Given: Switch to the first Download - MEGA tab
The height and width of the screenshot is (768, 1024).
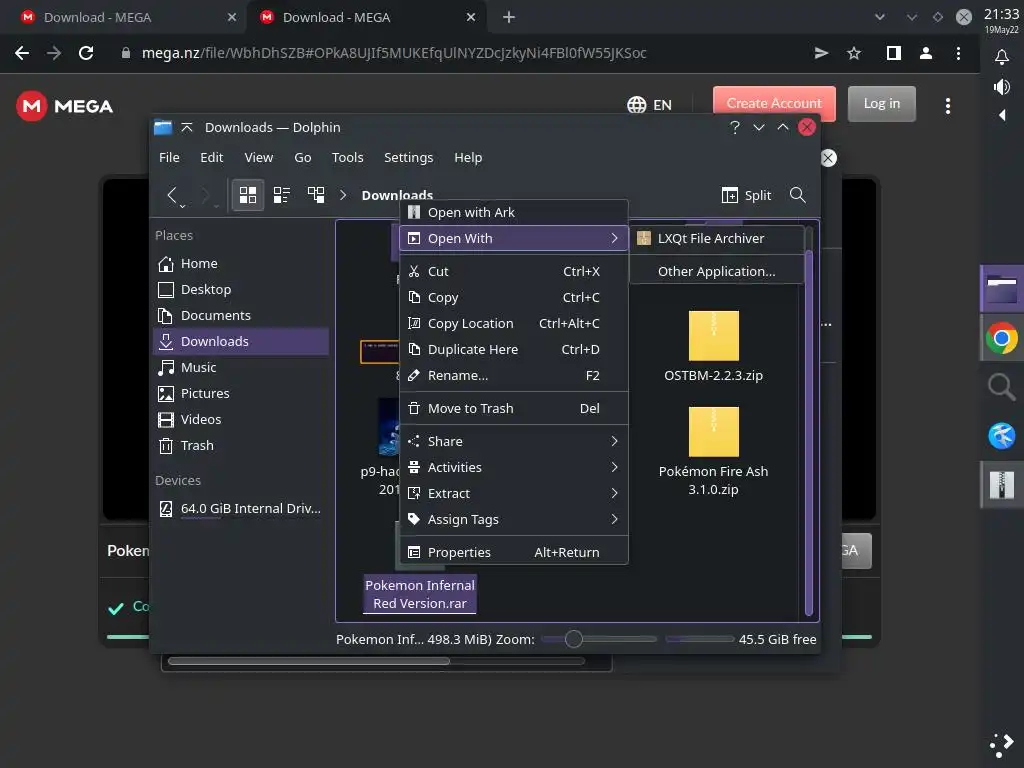Looking at the screenshot, I should [124, 17].
